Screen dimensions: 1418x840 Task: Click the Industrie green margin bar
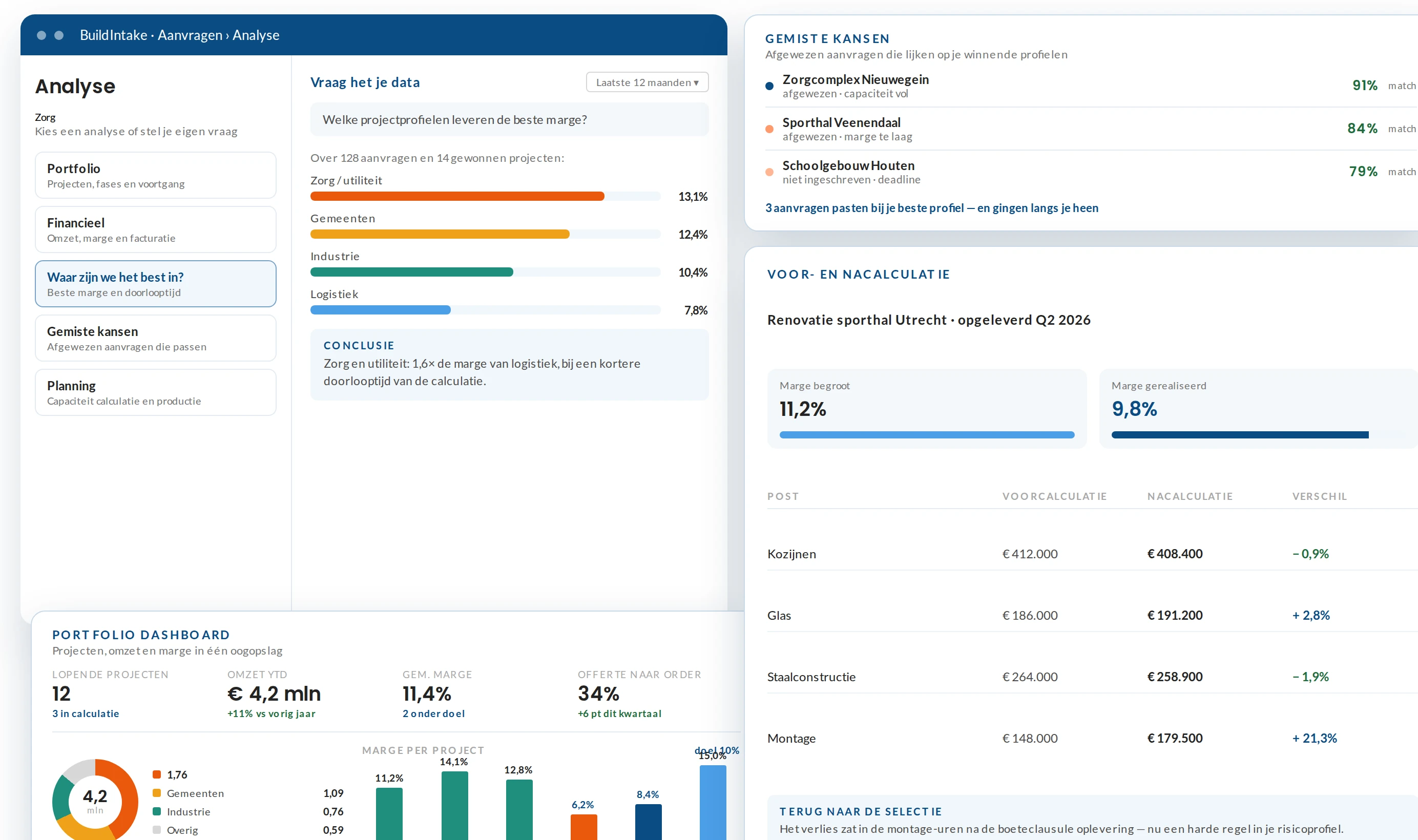point(411,272)
